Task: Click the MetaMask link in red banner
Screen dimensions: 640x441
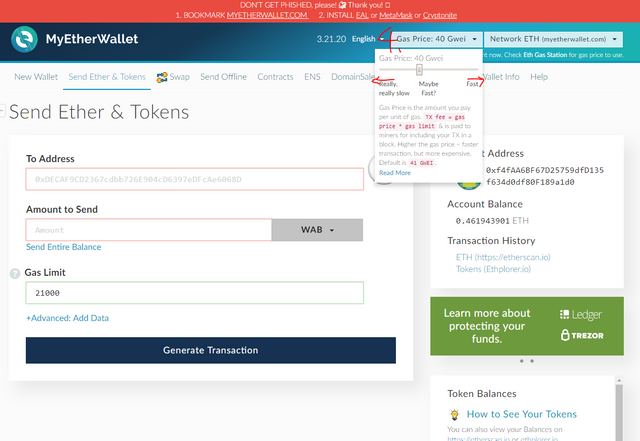Action: click(396, 15)
